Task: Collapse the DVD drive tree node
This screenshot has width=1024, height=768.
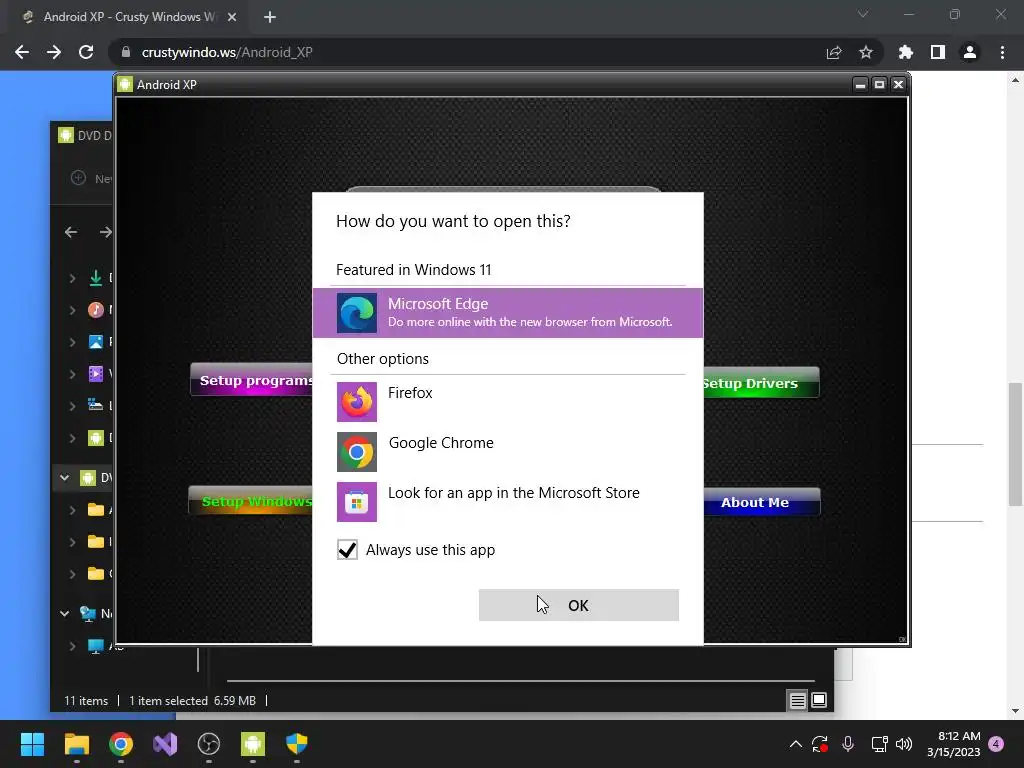Action: (65, 477)
